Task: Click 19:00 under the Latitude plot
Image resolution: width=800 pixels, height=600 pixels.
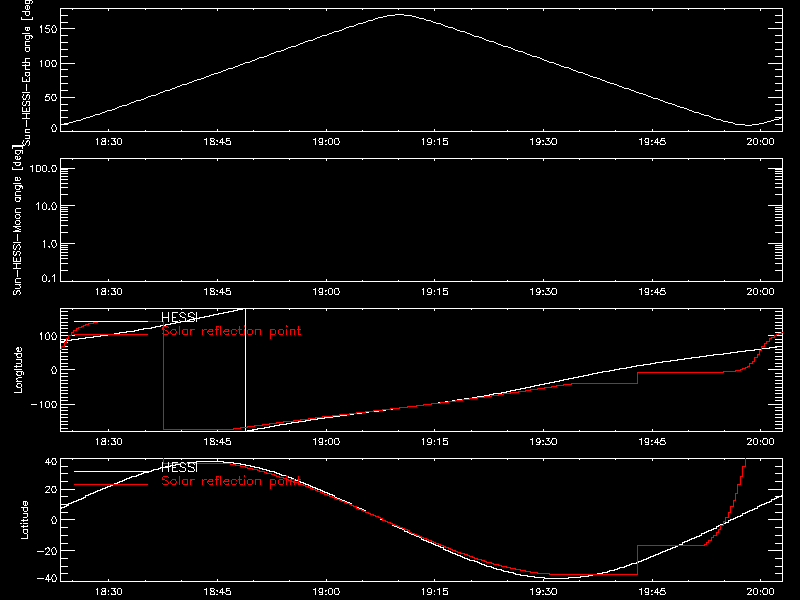Action: click(326, 592)
